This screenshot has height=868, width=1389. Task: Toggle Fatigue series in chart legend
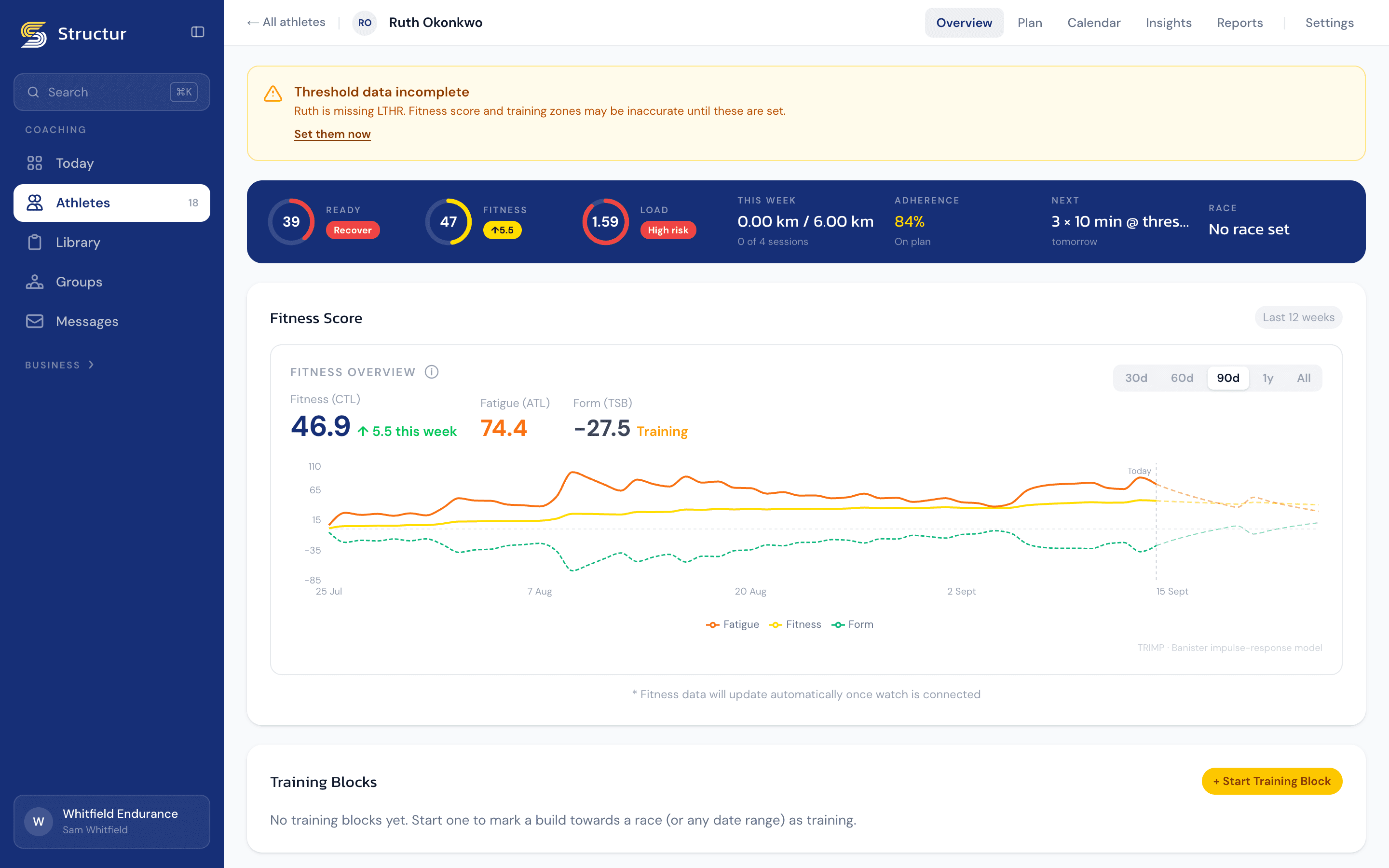[x=733, y=624]
